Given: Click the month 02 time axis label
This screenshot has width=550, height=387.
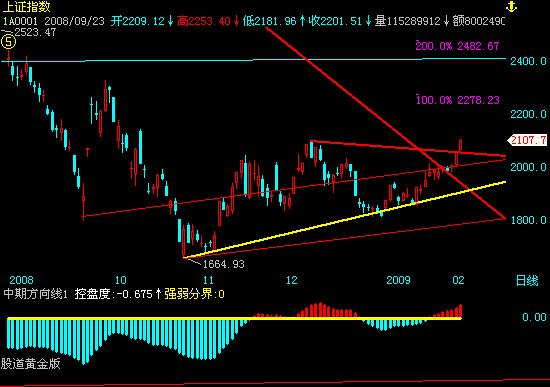Looking at the screenshot, I should point(458,280).
